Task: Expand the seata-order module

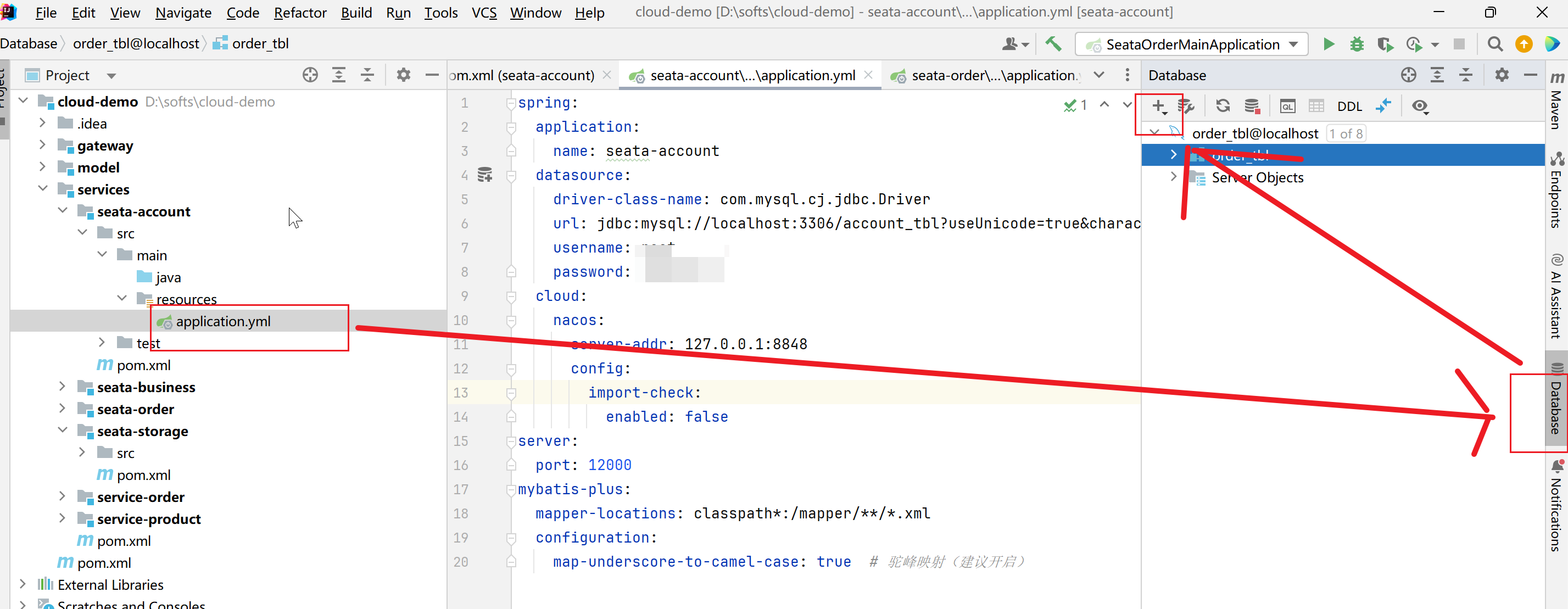Action: coord(62,408)
